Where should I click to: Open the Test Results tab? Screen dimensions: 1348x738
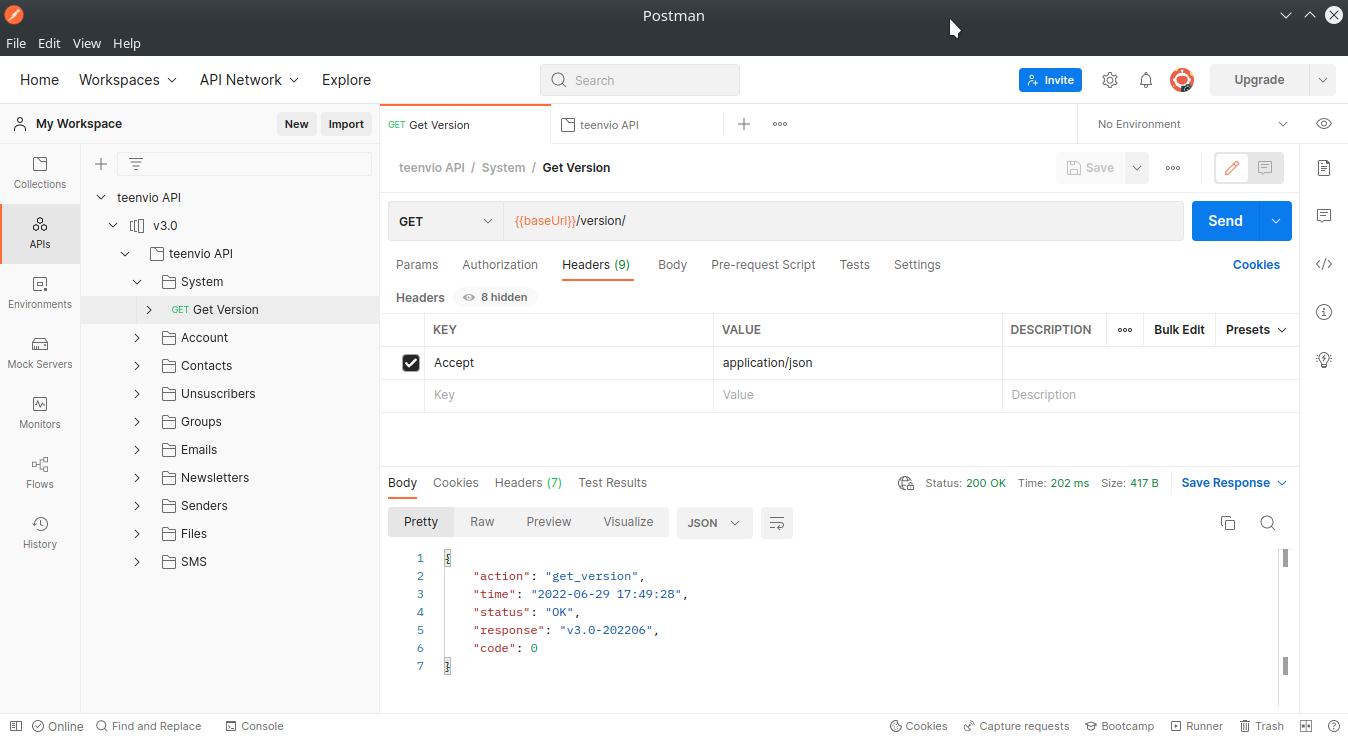[612, 483]
